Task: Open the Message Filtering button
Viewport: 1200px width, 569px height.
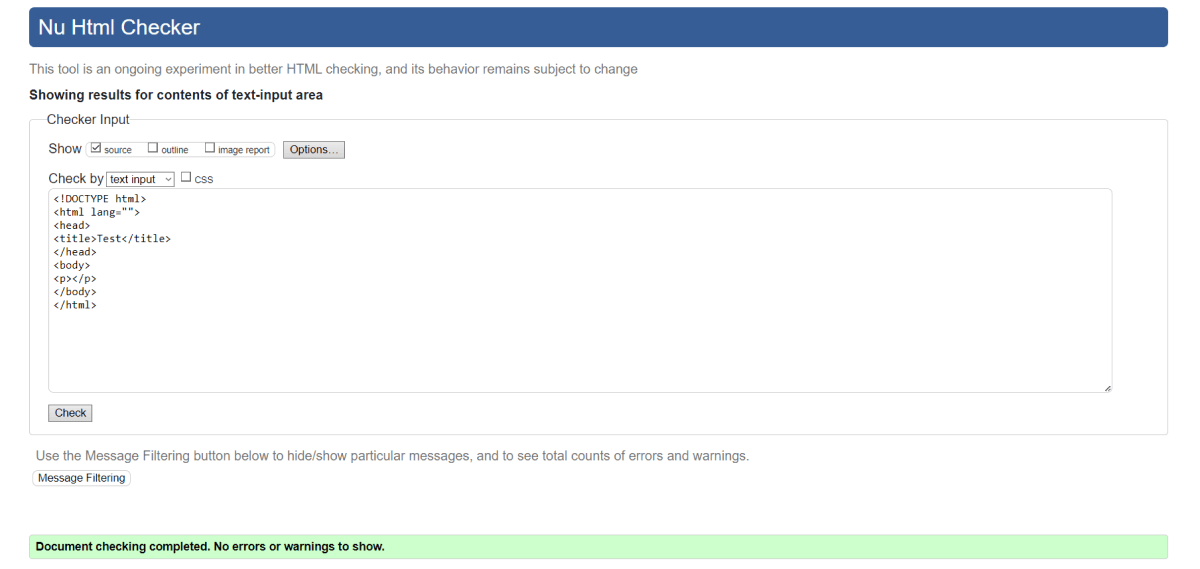Action: coord(82,478)
